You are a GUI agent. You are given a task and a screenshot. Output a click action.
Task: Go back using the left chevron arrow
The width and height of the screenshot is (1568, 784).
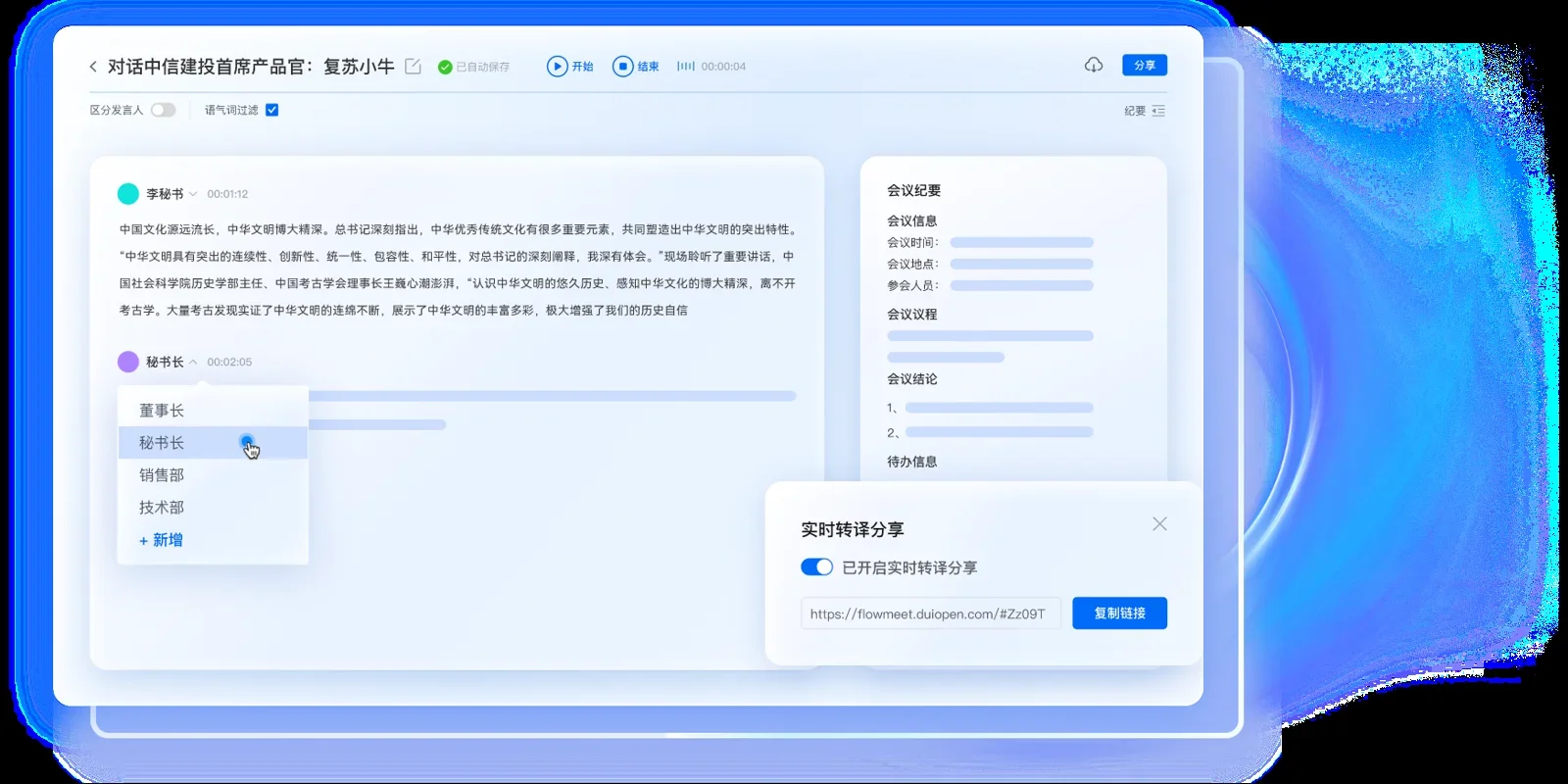(x=93, y=67)
